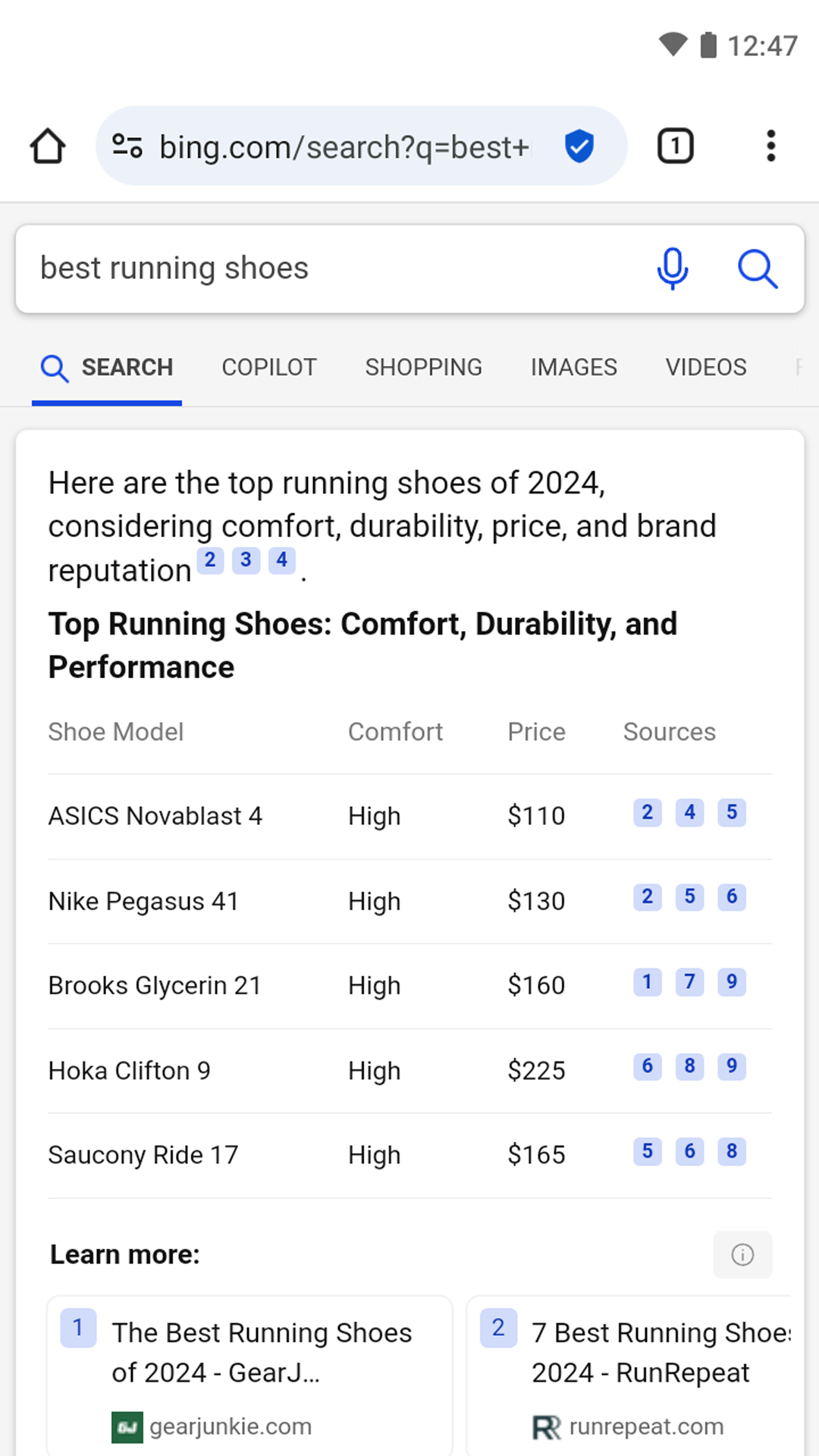Image resolution: width=819 pixels, height=1456 pixels.
Task: Switch to the VIDEOS tab
Action: point(706,368)
